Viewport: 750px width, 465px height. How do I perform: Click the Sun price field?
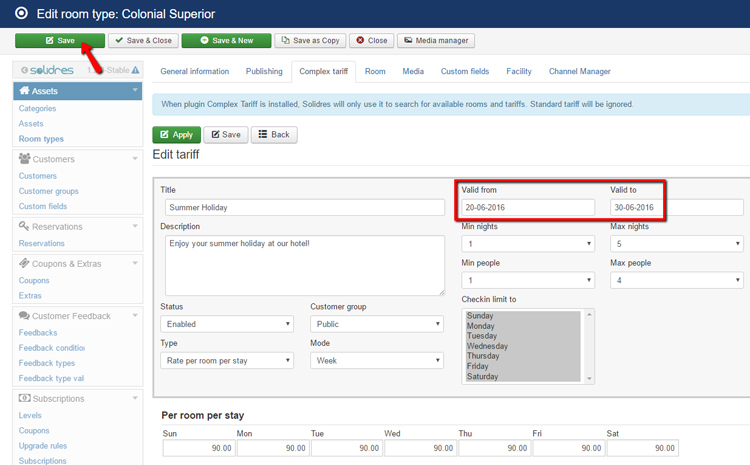pos(199,448)
